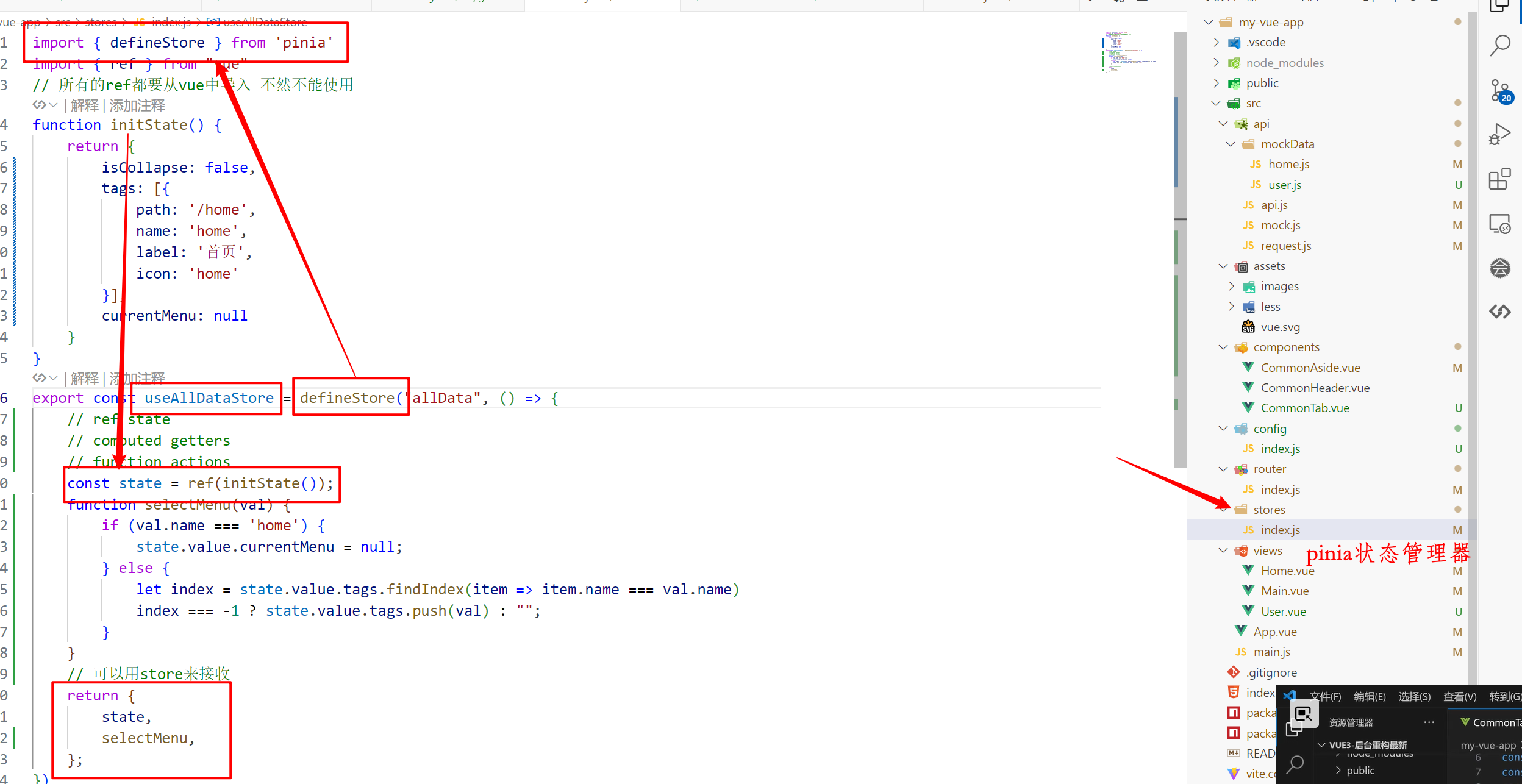1522x784 pixels.
Task: Click the round gear-shaped extension icon
Action: coord(1499,268)
